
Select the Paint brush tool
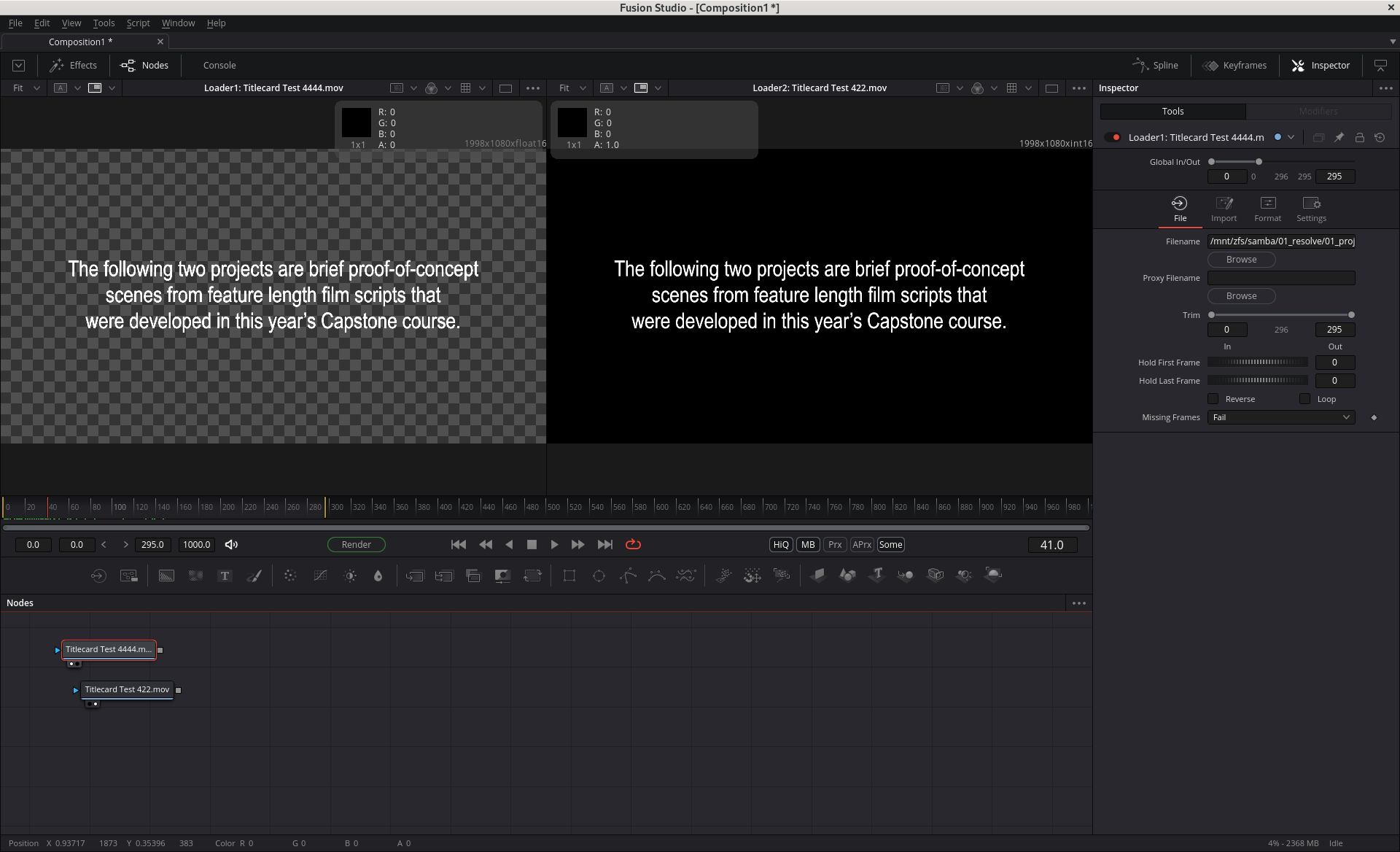254,576
